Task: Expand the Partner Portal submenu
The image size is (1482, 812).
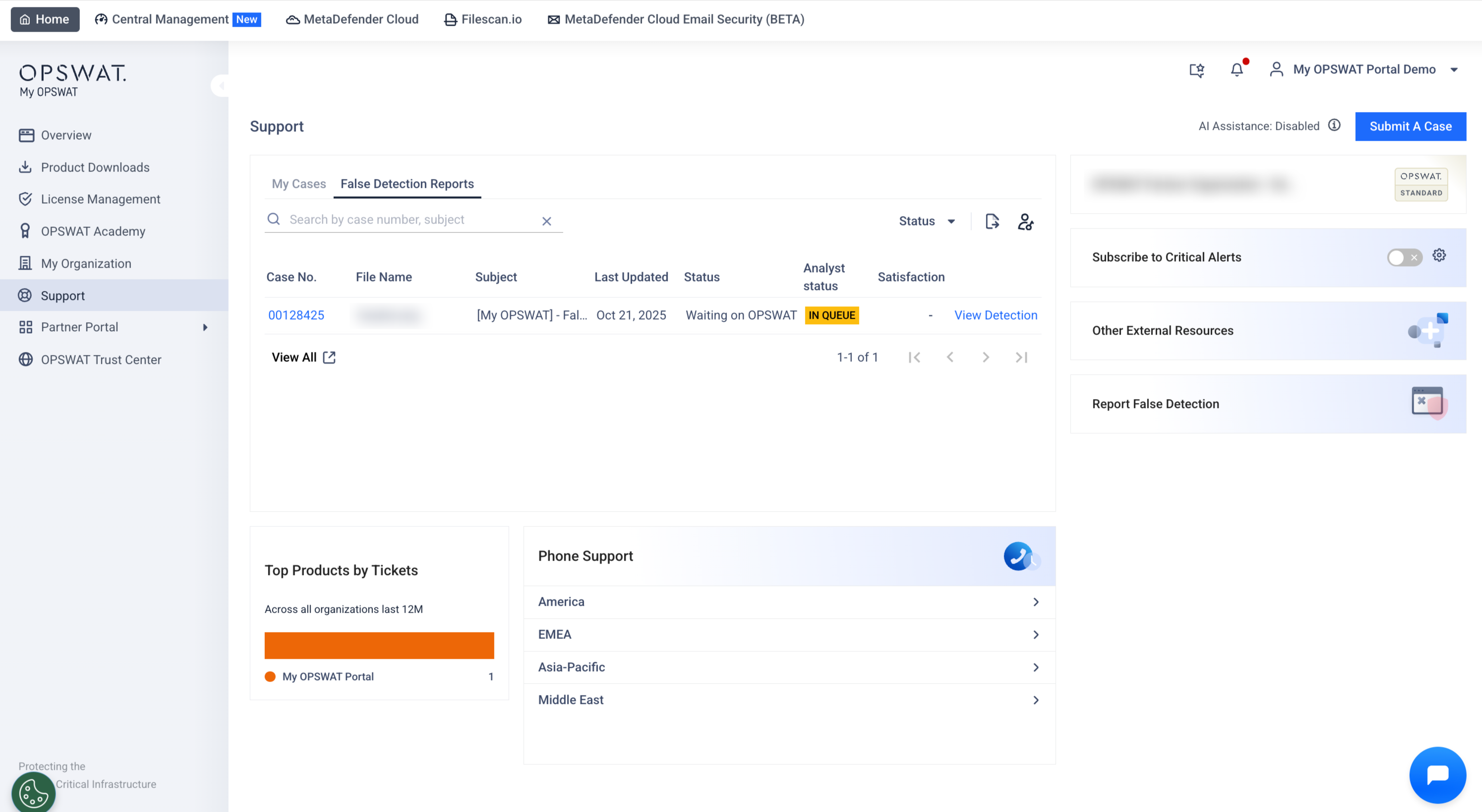Action: (x=205, y=327)
